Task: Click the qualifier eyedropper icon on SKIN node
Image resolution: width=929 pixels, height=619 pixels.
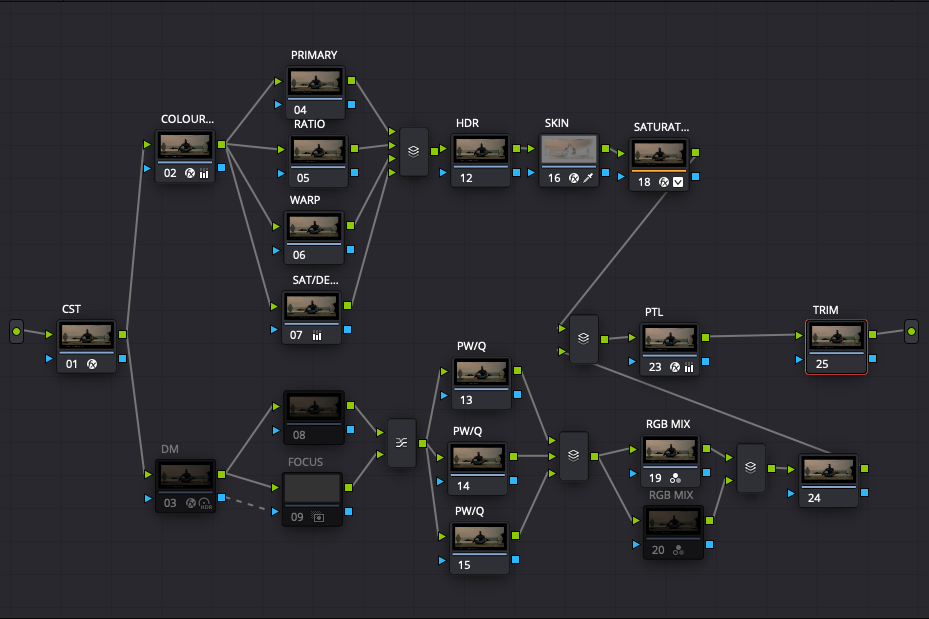Action: pyautogui.click(x=589, y=178)
